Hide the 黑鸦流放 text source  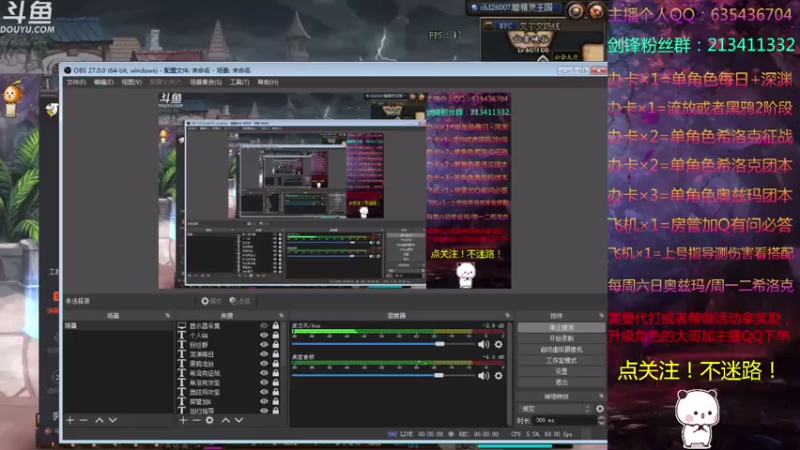click(264, 363)
